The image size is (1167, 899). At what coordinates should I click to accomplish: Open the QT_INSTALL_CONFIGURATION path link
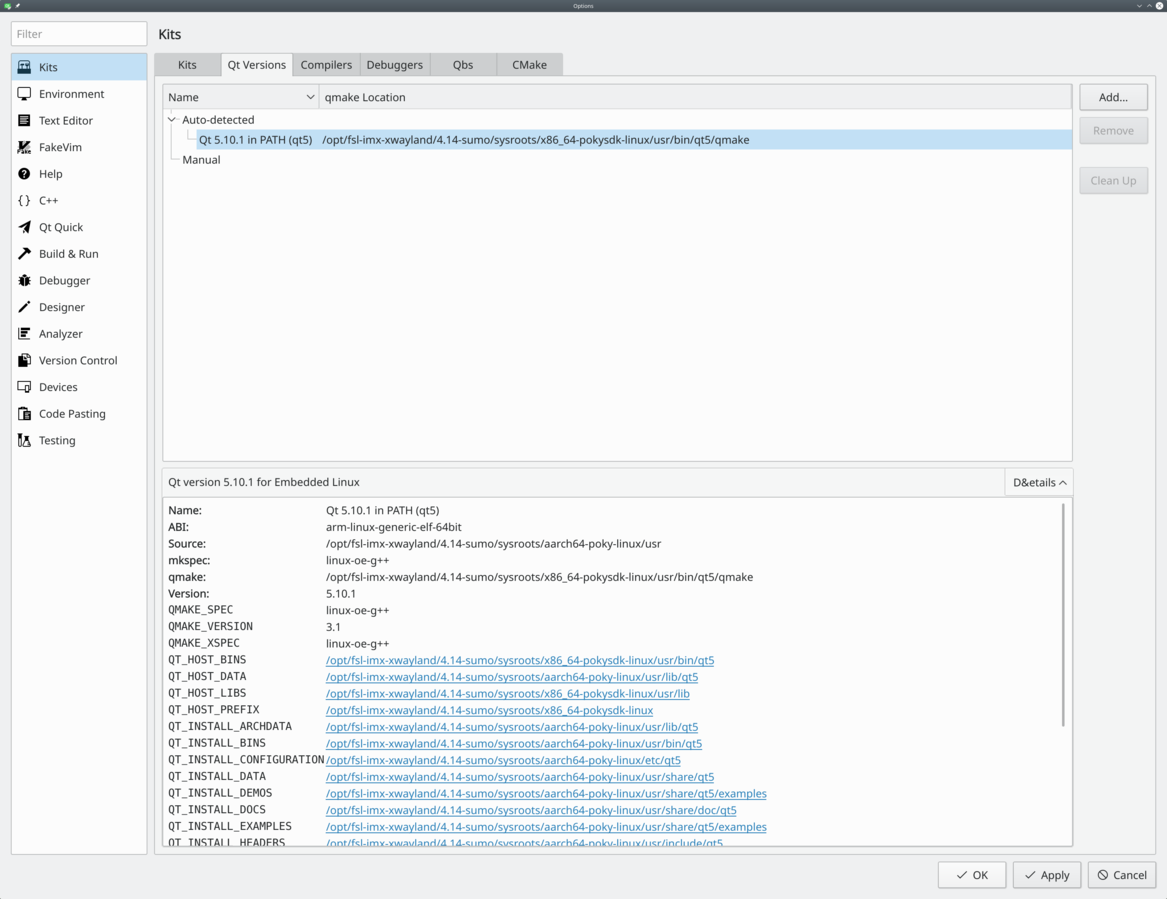(x=503, y=761)
